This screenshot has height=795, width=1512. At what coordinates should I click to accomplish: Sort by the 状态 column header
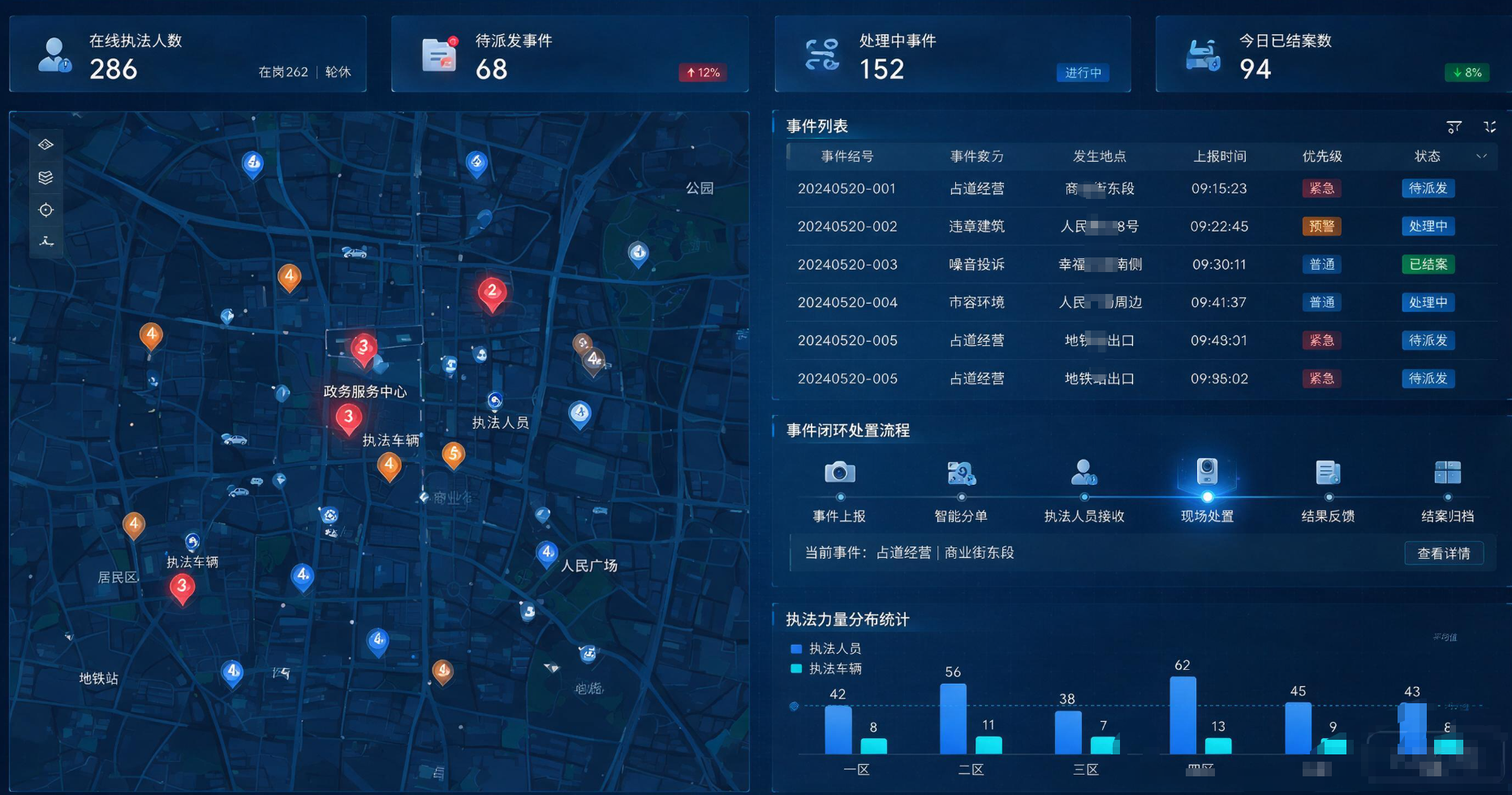point(1428,156)
